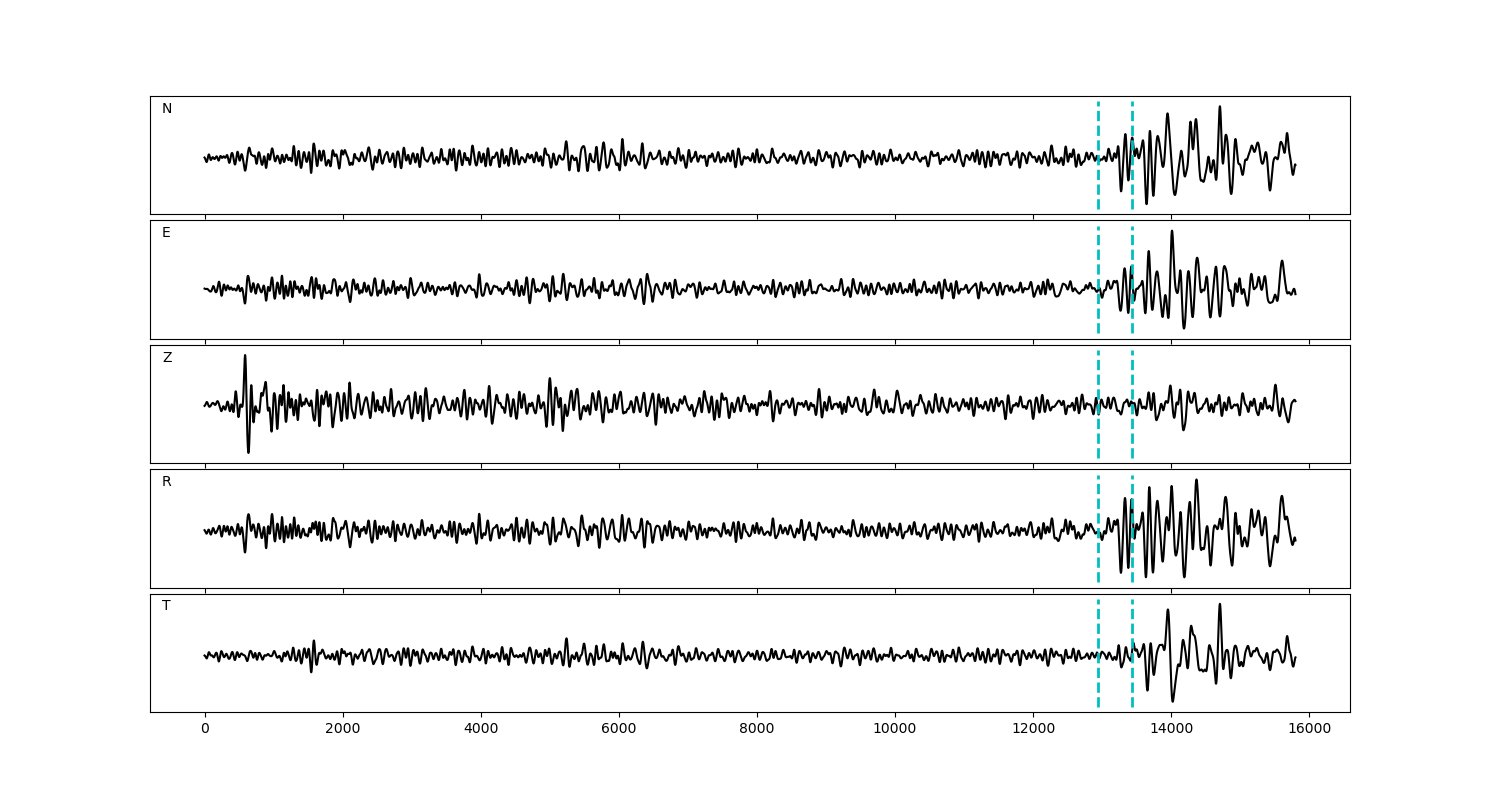Viewport: 1500px width, 800px height.
Task: Click the x-axis tick label 12000
Action: tap(1033, 729)
